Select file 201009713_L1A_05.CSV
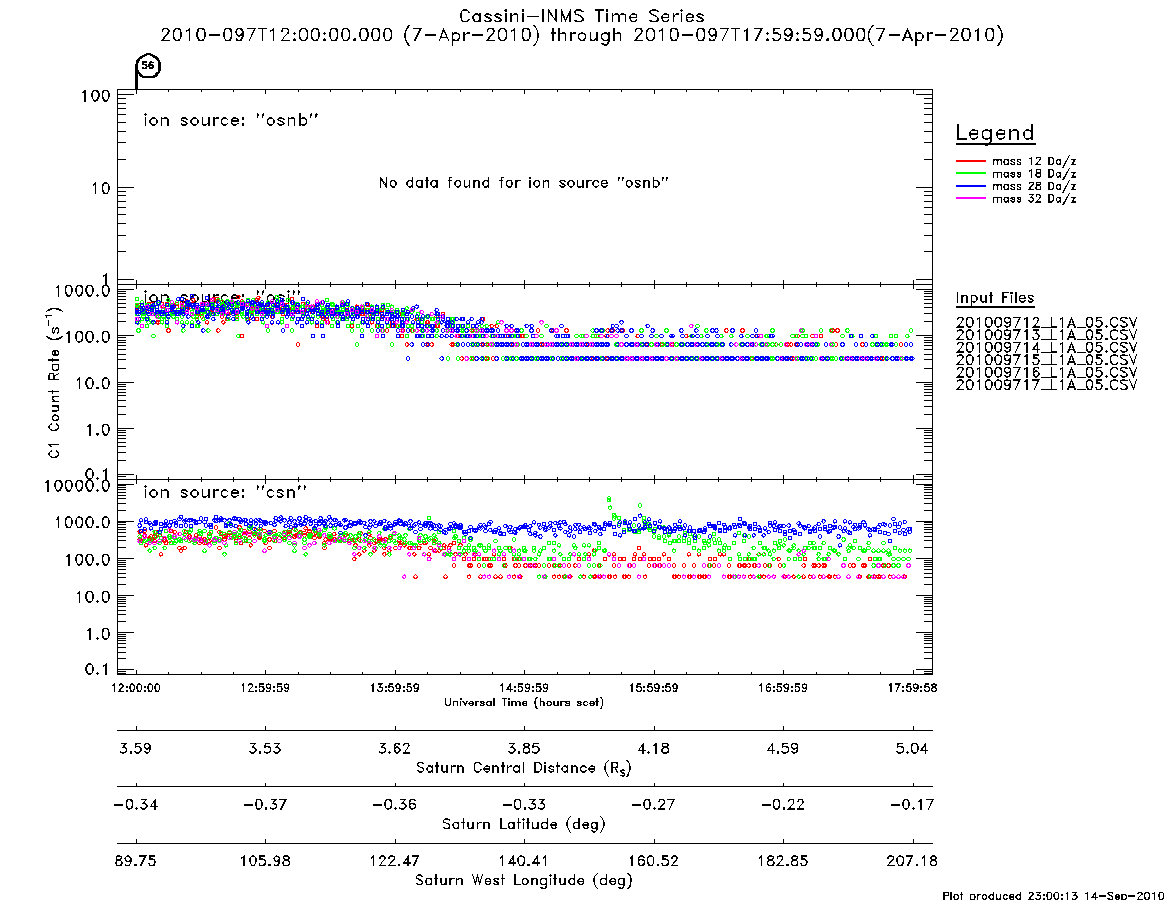1165x900 pixels. point(1046,335)
